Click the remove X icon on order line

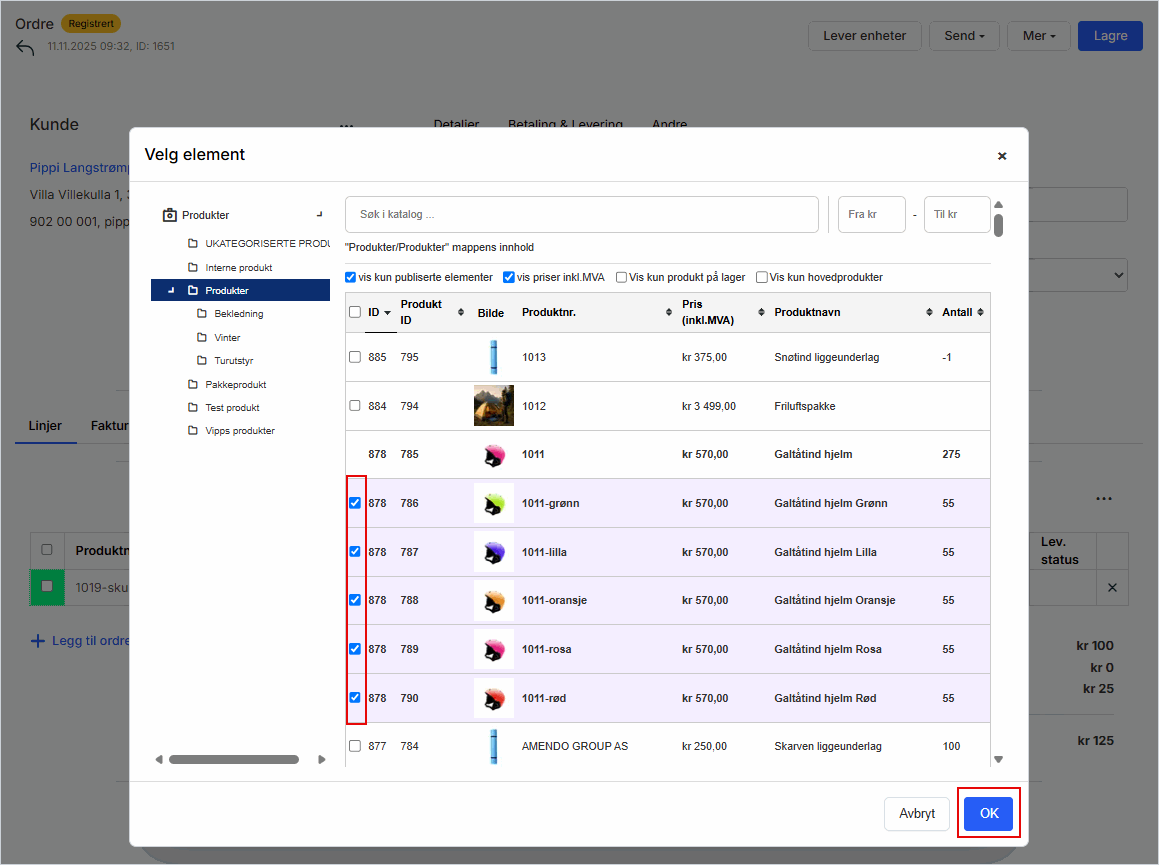1112,588
